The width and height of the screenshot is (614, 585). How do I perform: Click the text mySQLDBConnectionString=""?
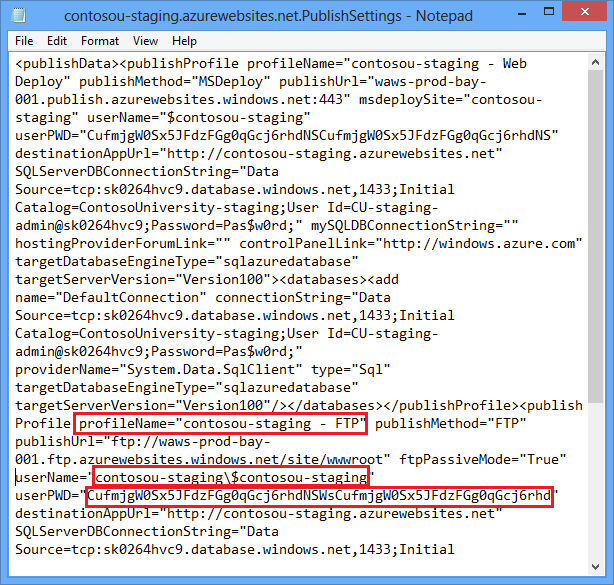point(415,226)
